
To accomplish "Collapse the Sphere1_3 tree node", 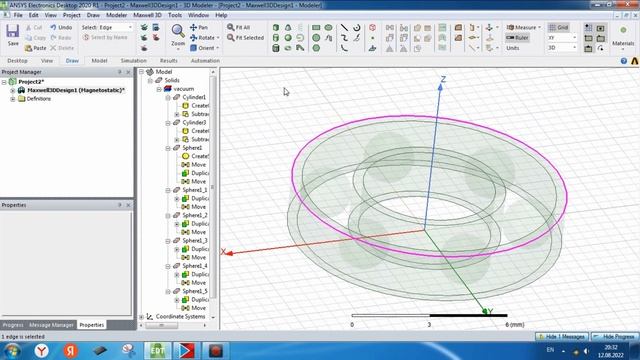I will coord(168,241).
